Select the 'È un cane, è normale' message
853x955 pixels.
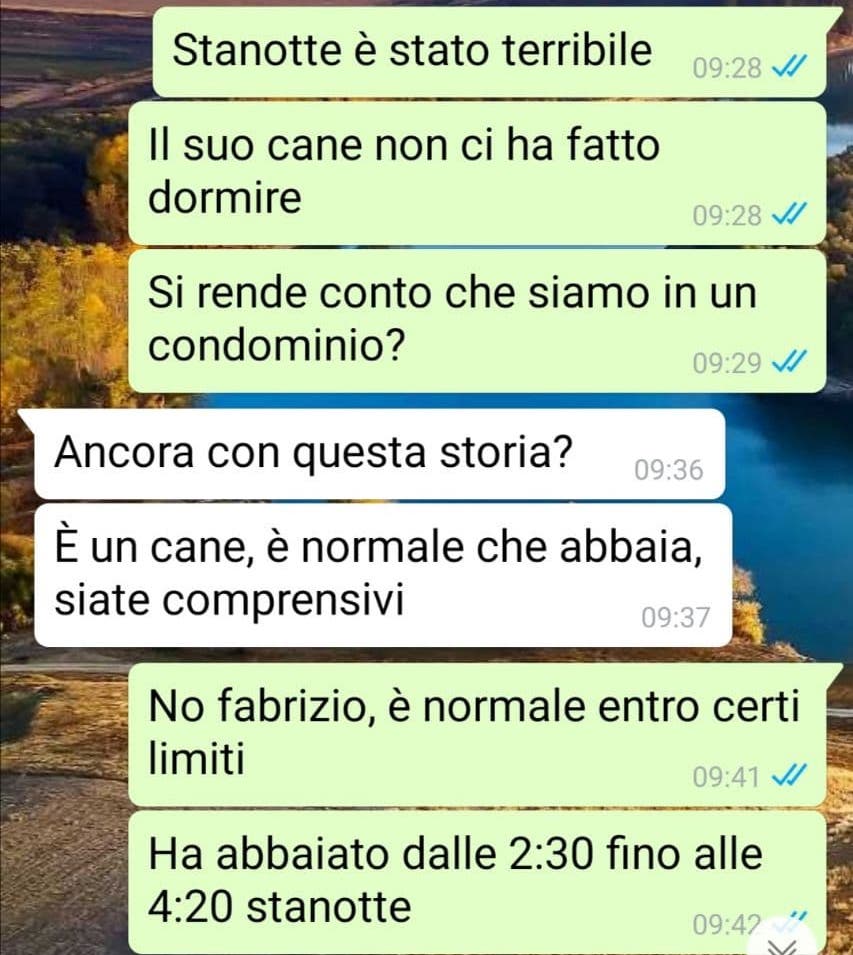(x=383, y=575)
